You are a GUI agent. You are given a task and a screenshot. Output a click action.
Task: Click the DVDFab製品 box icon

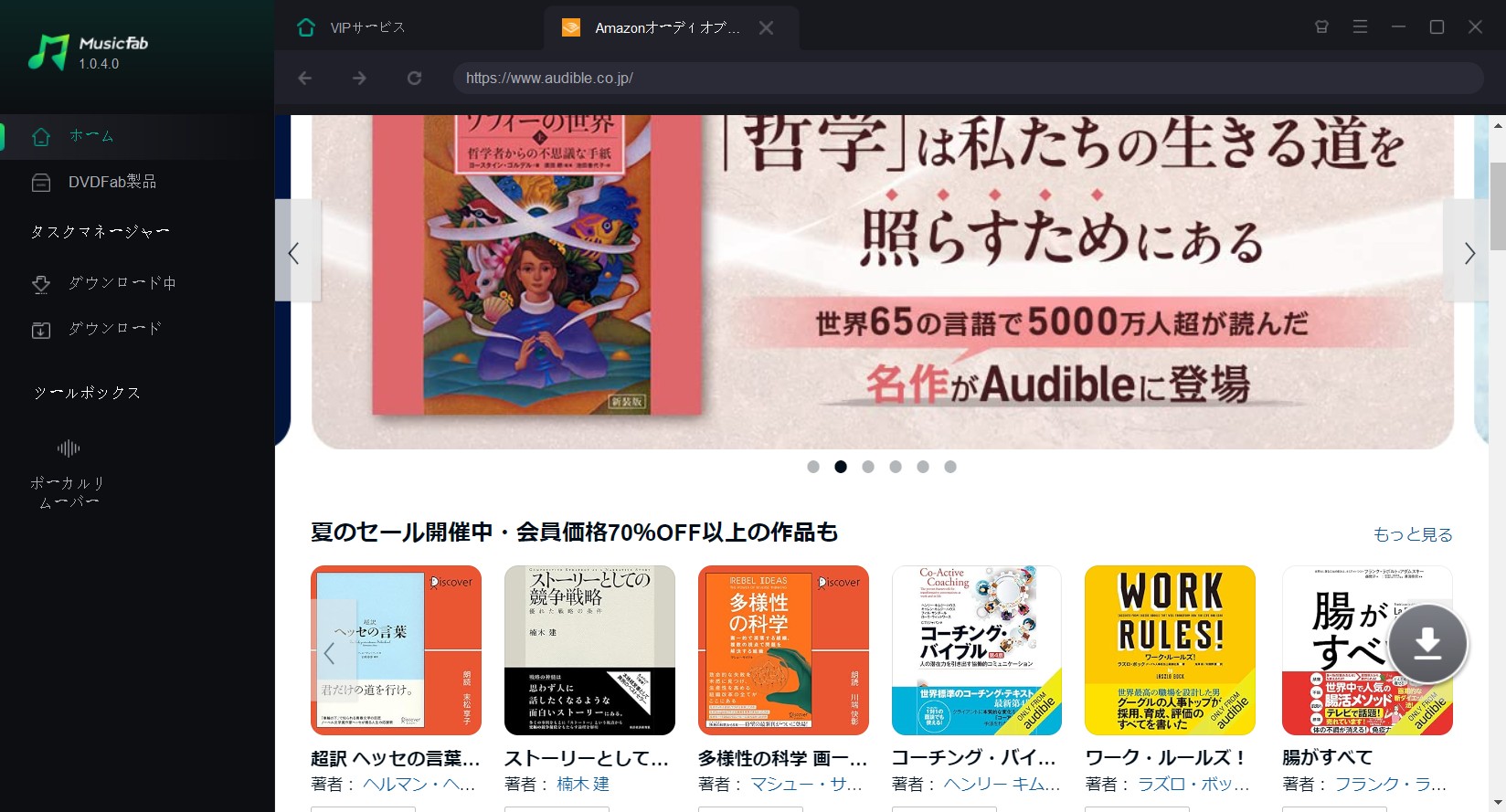41,183
